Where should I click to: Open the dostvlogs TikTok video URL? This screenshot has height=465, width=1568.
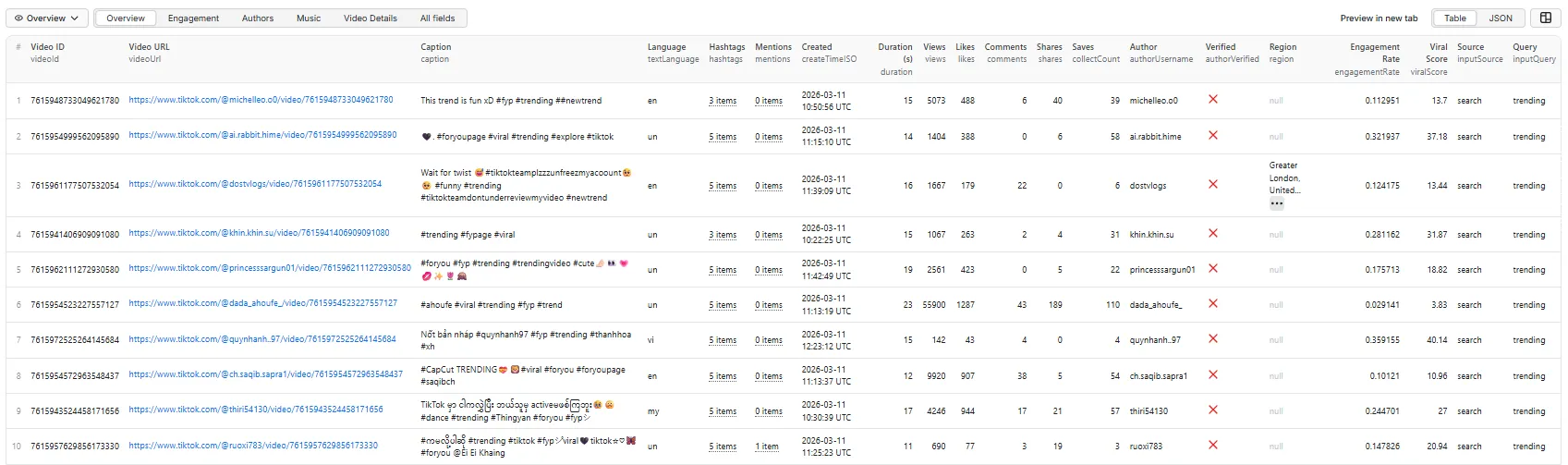(255, 184)
